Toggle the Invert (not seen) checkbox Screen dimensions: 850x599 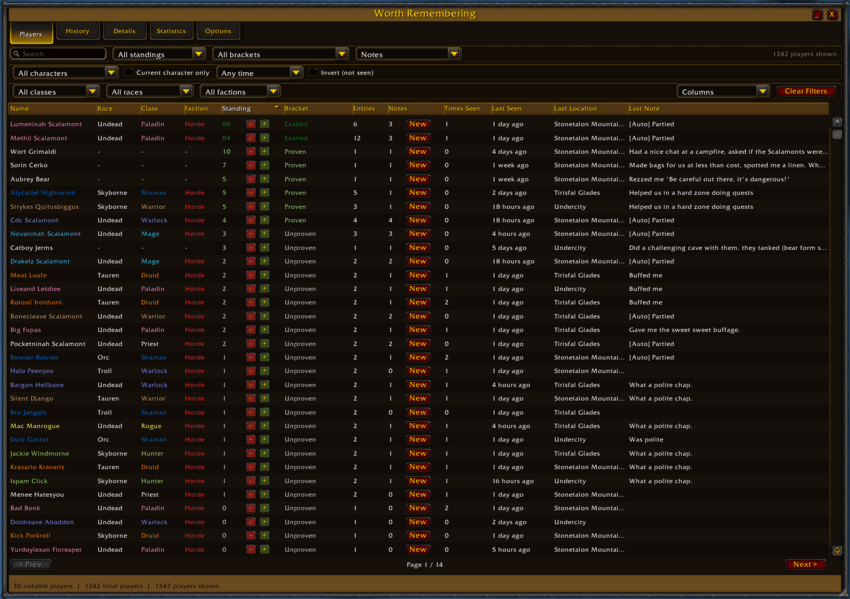click(313, 73)
